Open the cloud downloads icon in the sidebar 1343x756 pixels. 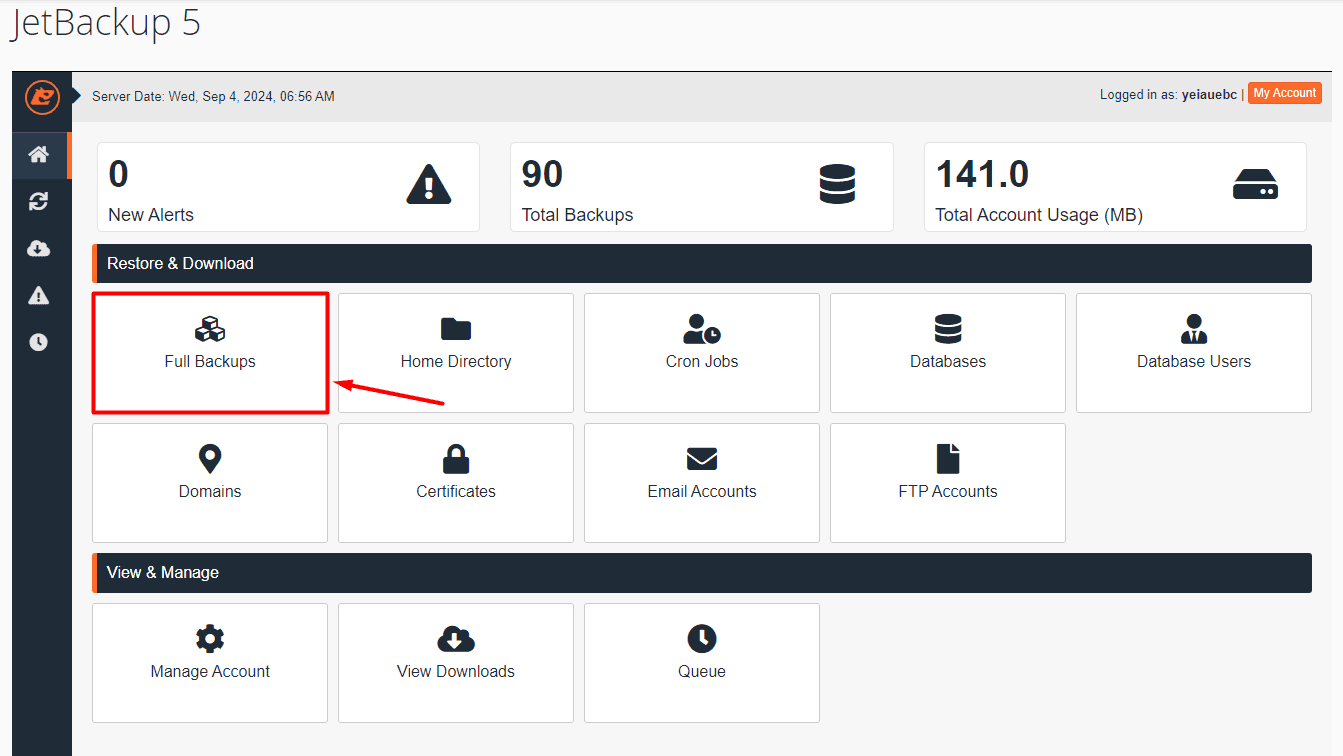tap(40, 248)
